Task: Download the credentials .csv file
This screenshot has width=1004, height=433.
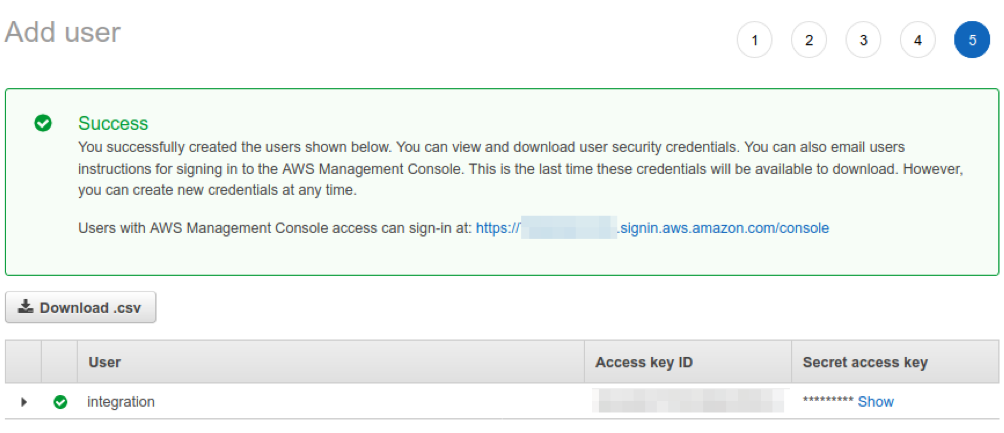Action: tap(81, 307)
